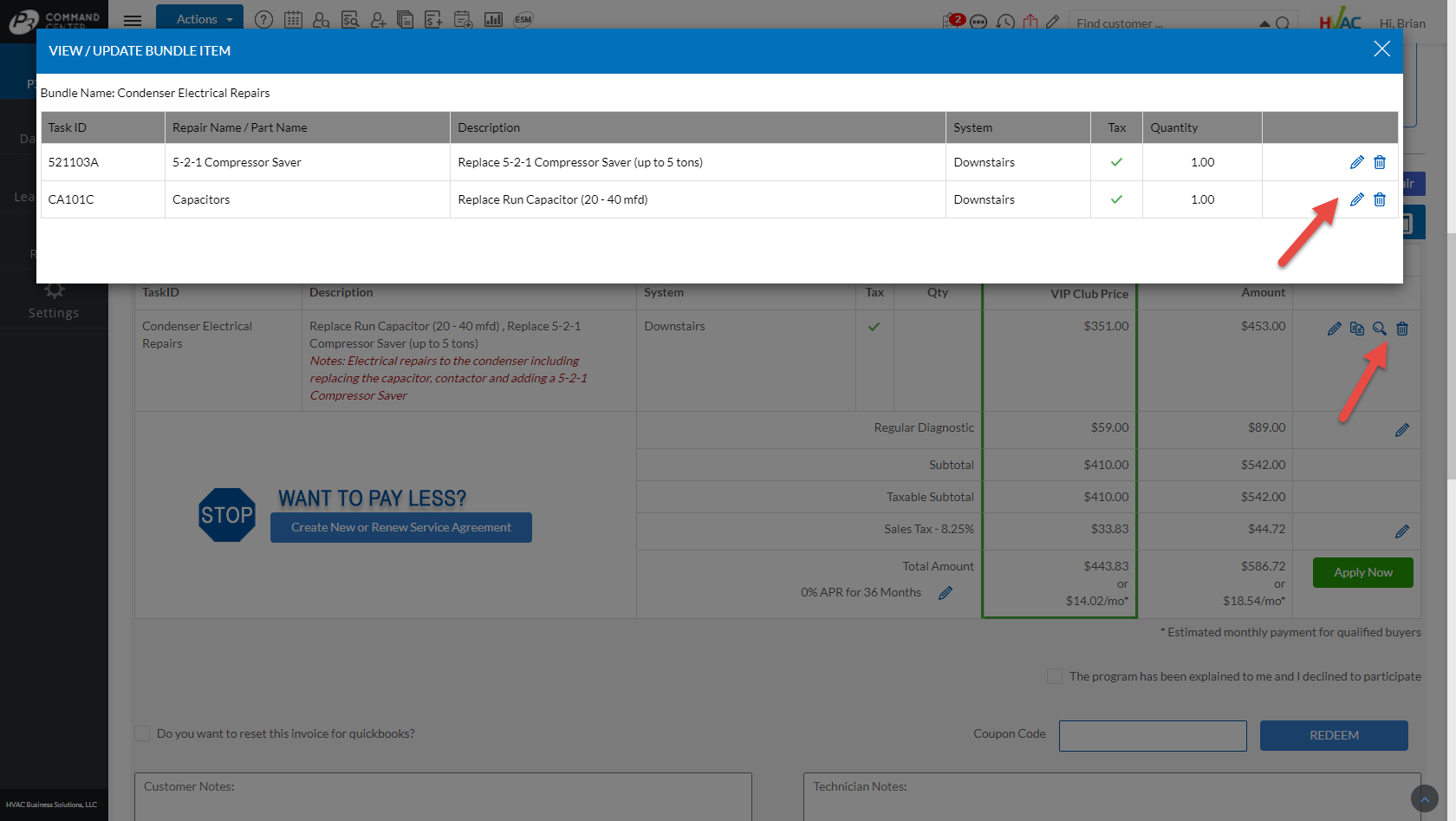Check the declined to participate checkbox
The width and height of the screenshot is (1456, 821).
pyautogui.click(x=1055, y=676)
